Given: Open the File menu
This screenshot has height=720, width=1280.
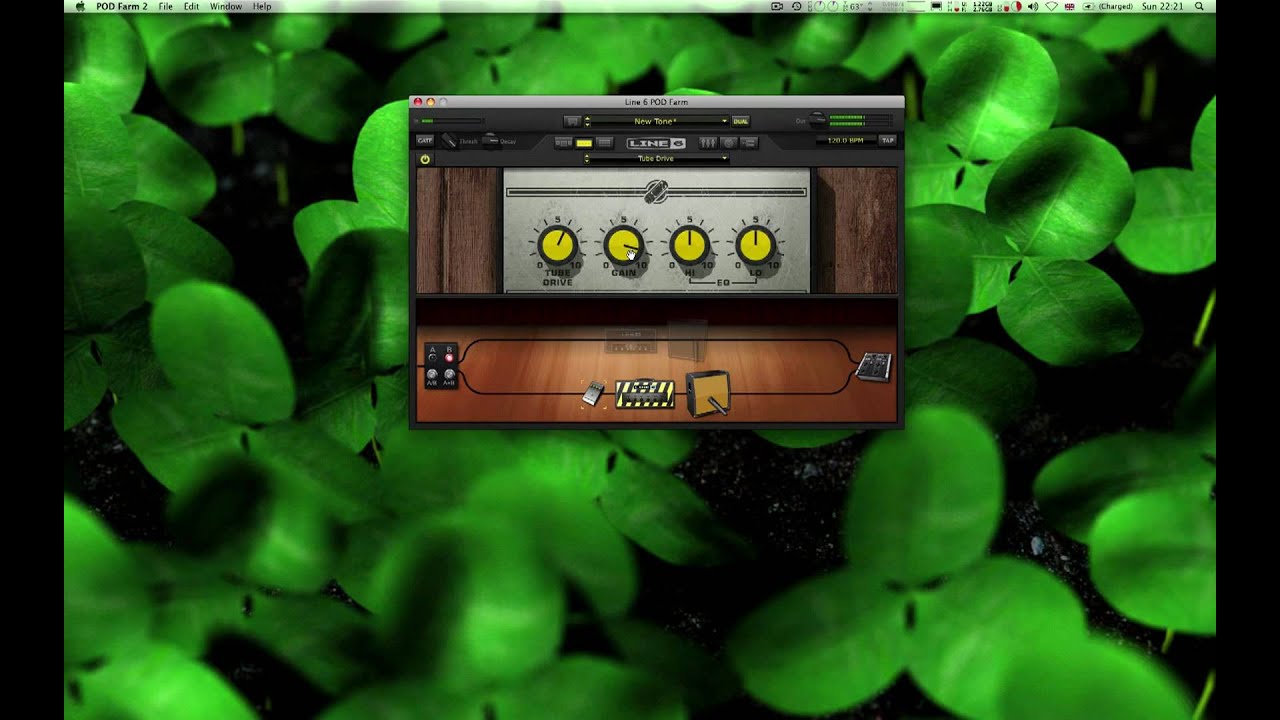Looking at the screenshot, I should tap(166, 6).
